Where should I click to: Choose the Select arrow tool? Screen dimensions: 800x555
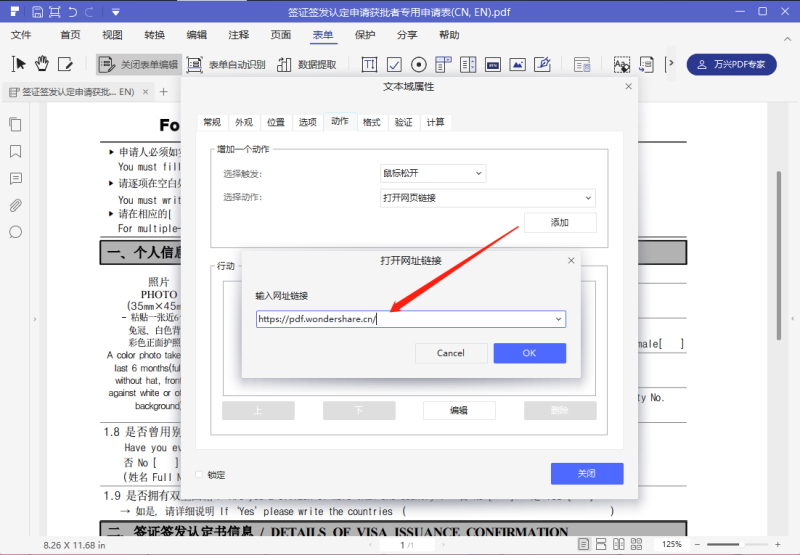pyautogui.click(x=18, y=64)
